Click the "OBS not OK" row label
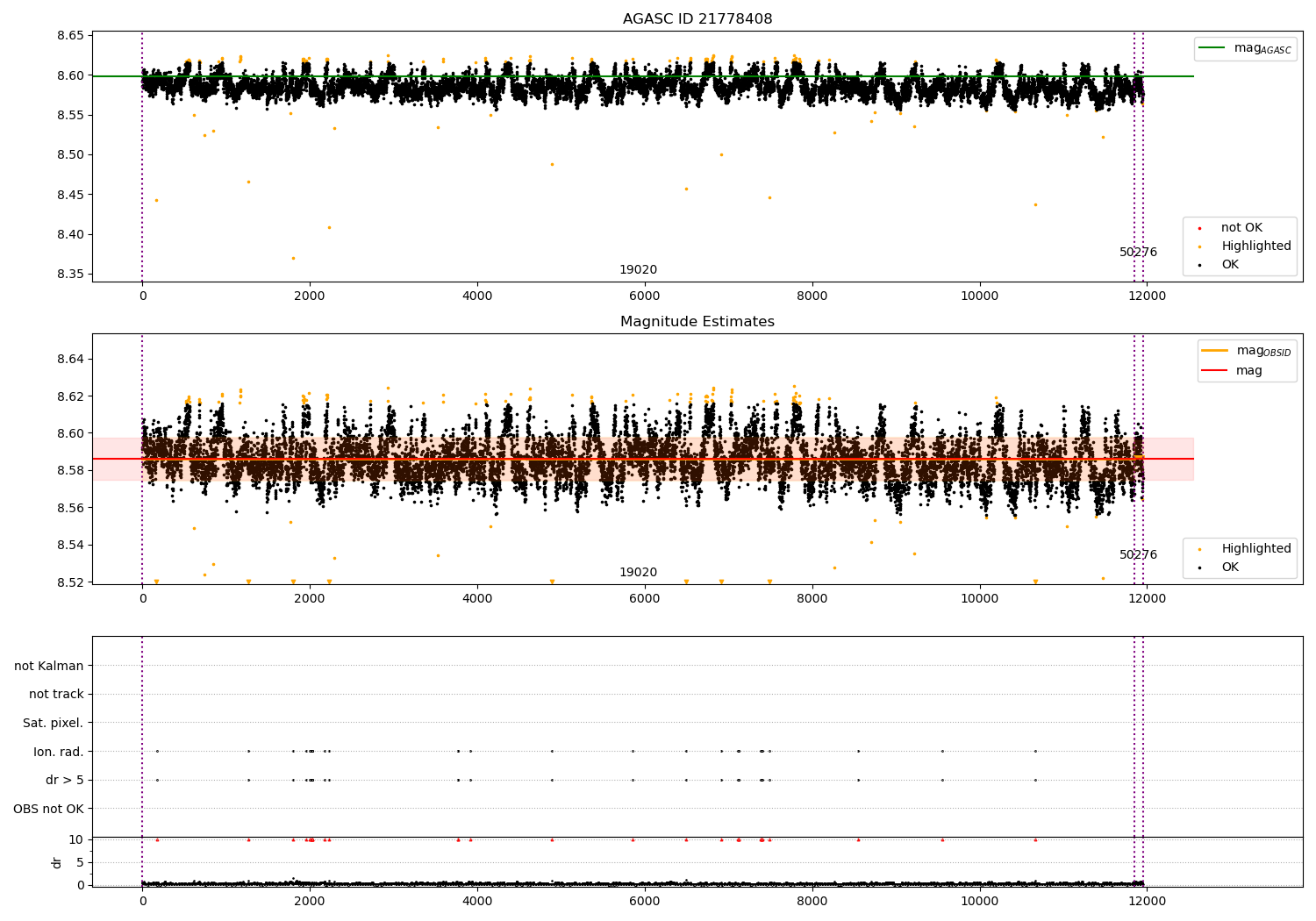 (48, 809)
